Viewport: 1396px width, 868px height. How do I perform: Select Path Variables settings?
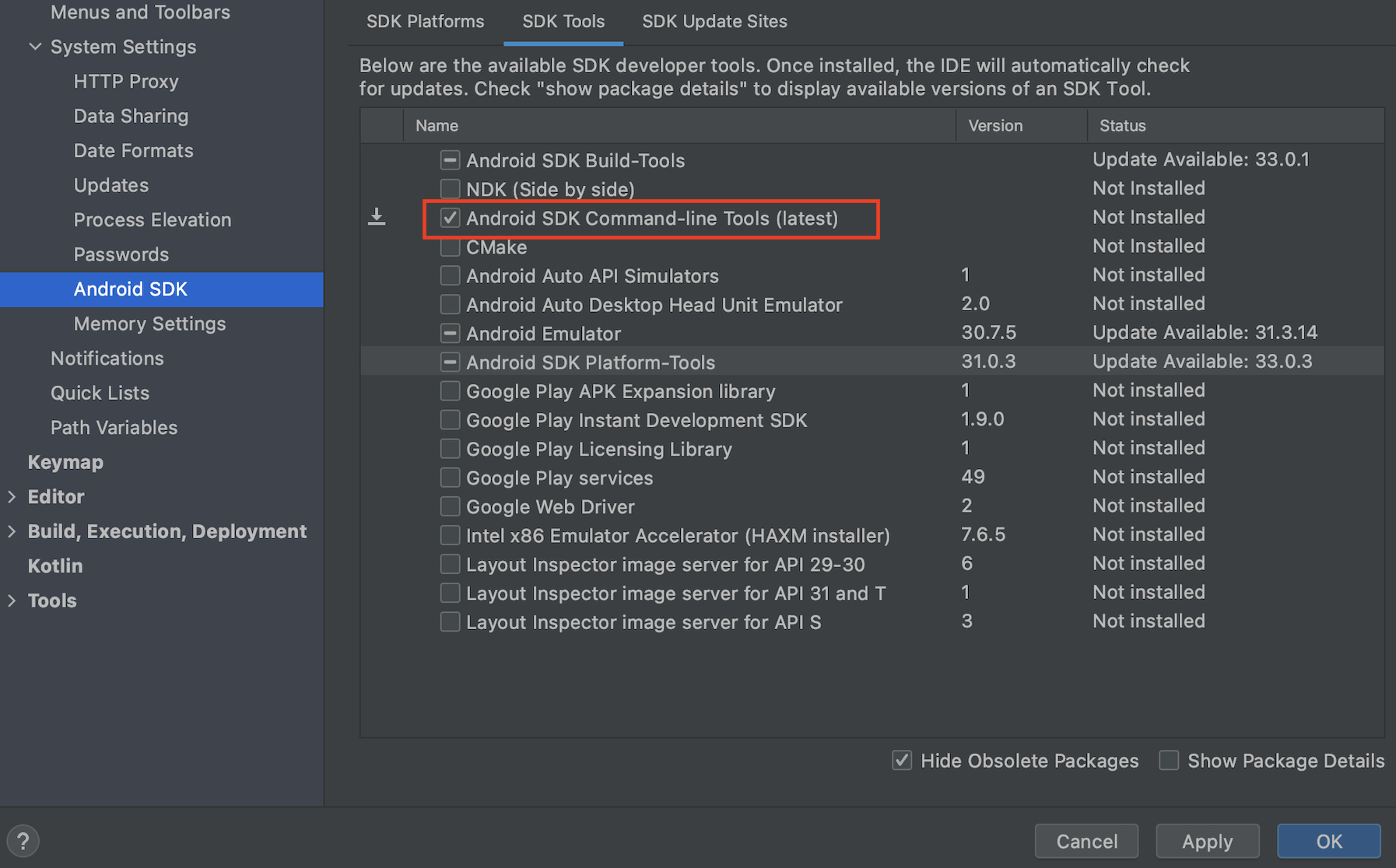[114, 427]
